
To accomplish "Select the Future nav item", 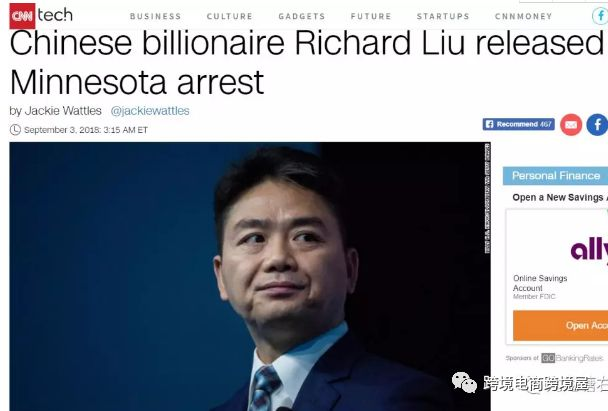I will click(x=371, y=16).
